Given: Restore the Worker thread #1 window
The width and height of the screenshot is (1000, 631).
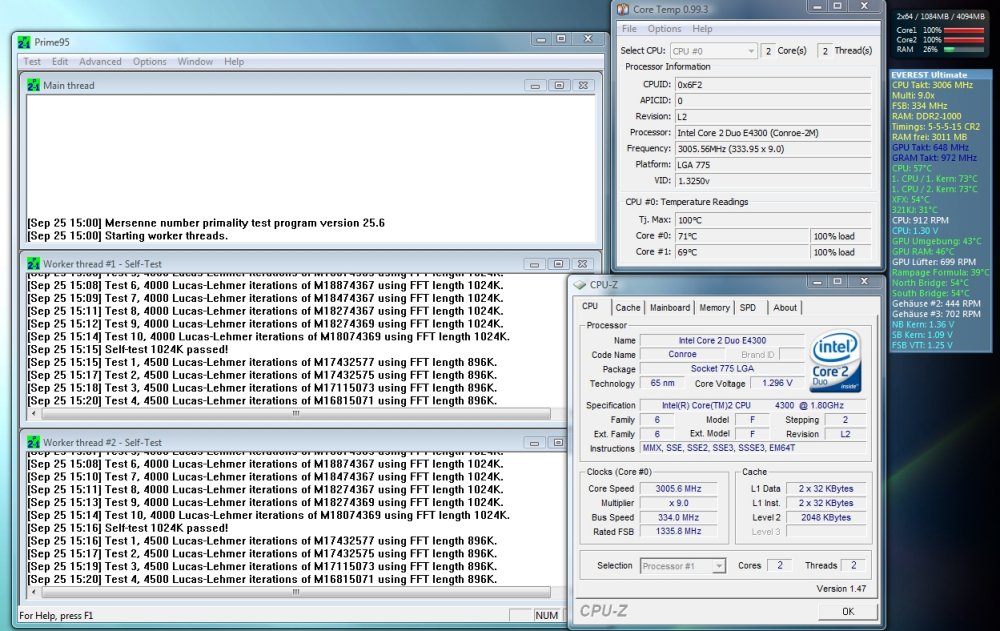Looking at the screenshot, I should point(559,264).
